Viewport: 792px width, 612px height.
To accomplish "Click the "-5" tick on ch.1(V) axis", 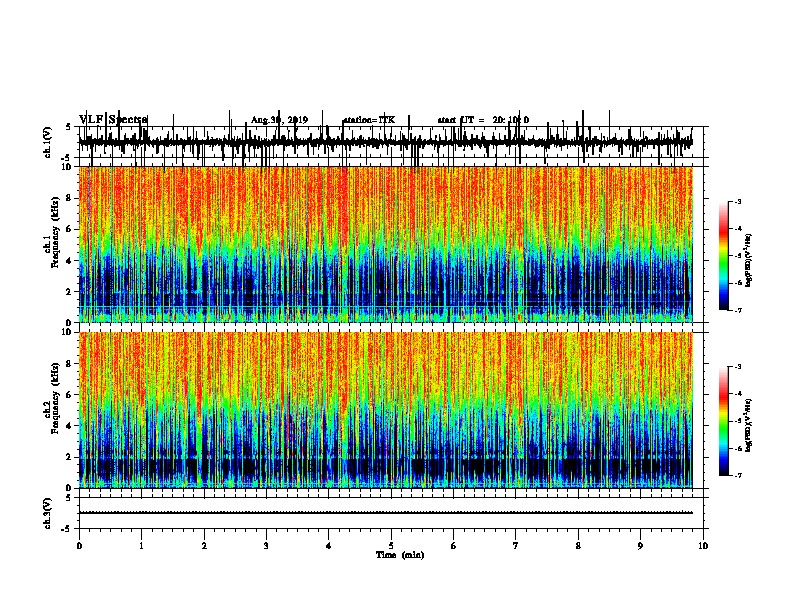I will [67, 158].
